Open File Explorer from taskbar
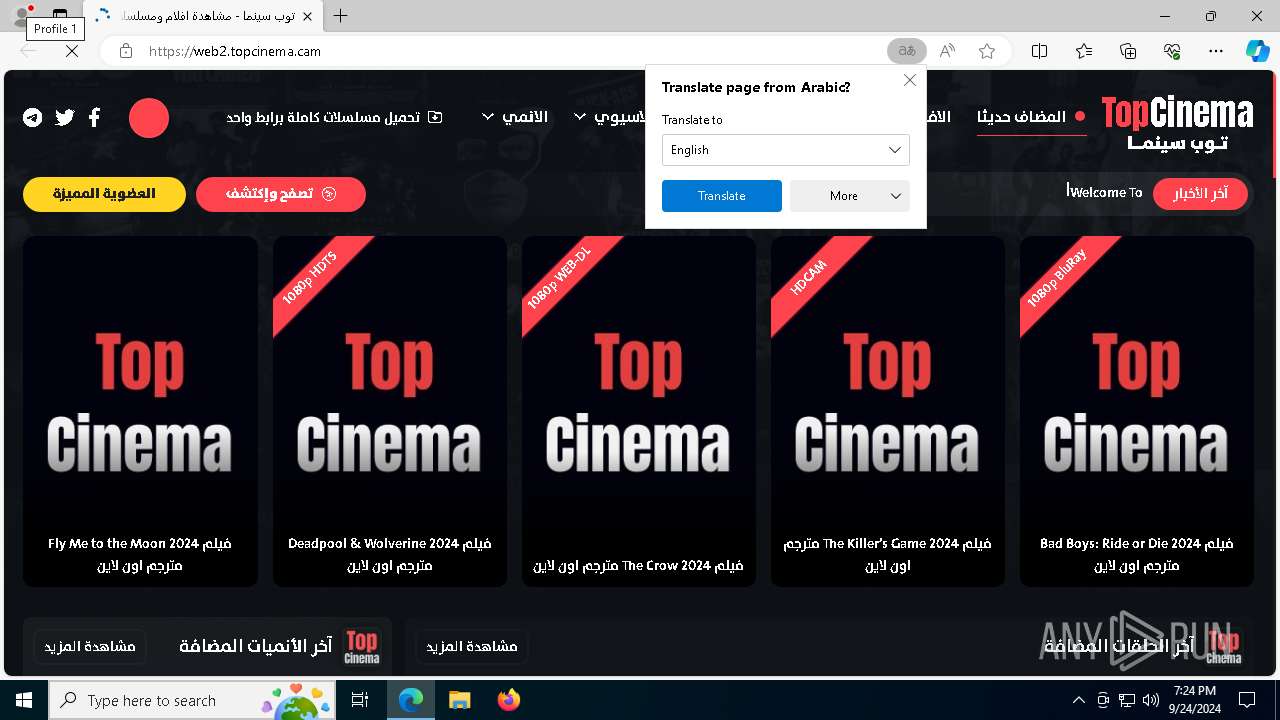The image size is (1280, 720). [459, 700]
